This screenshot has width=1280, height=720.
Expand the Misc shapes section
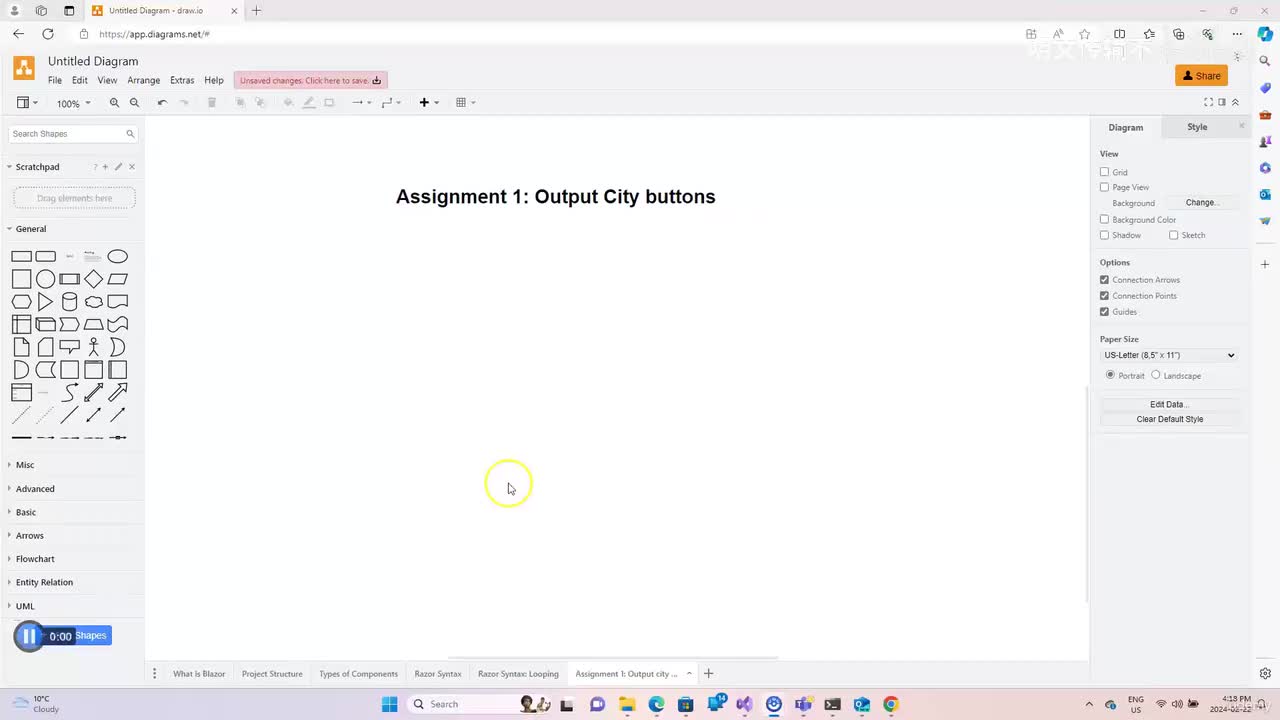(x=25, y=465)
